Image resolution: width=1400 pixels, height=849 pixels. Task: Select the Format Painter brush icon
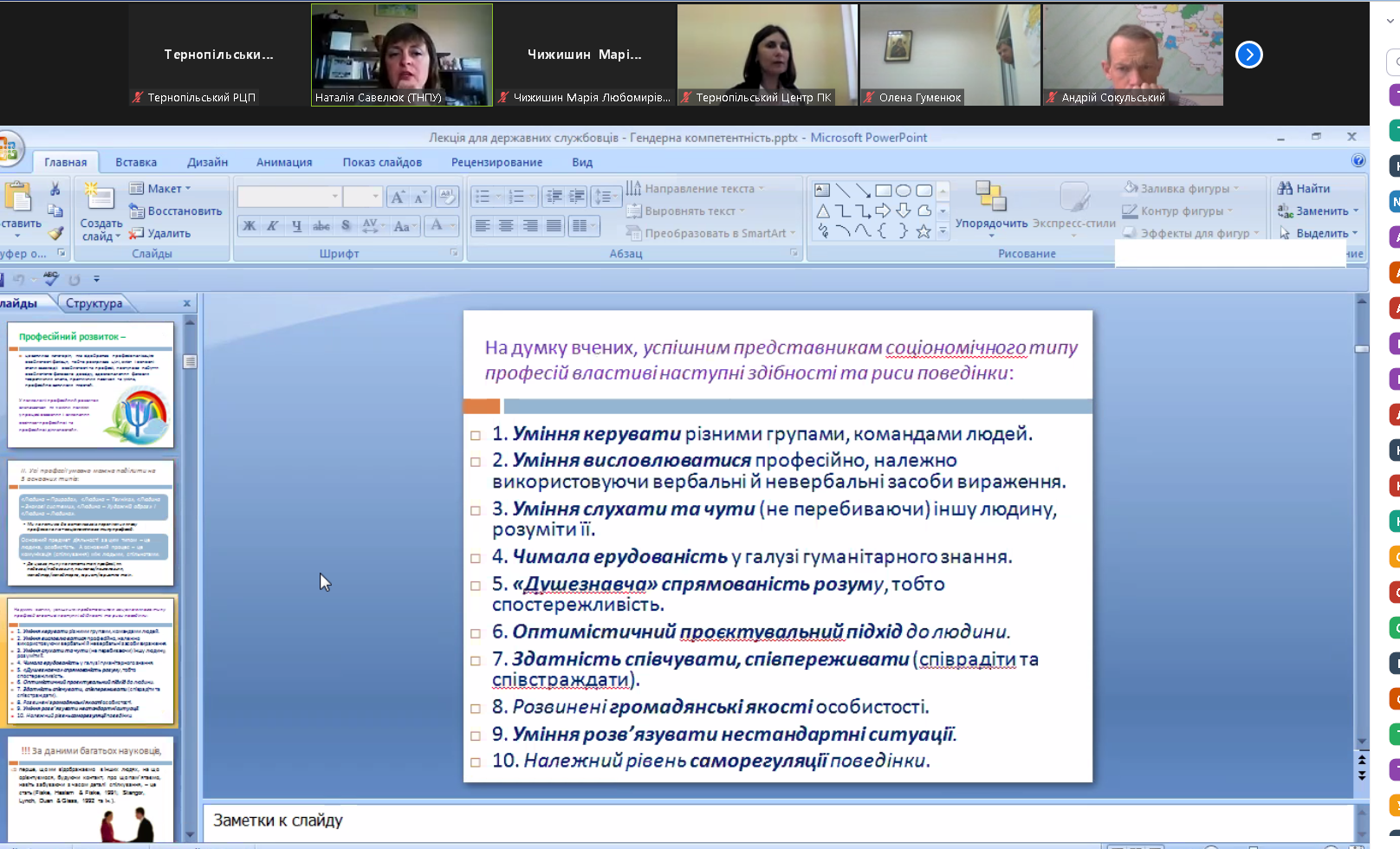coord(55,233)
